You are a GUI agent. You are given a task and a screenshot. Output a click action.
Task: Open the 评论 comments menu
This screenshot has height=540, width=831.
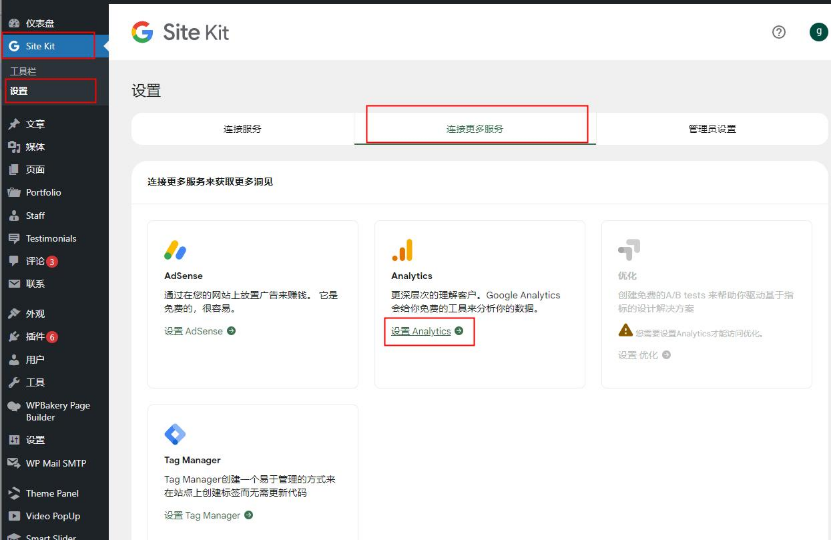pyautogui.click(x=35, y=261)
